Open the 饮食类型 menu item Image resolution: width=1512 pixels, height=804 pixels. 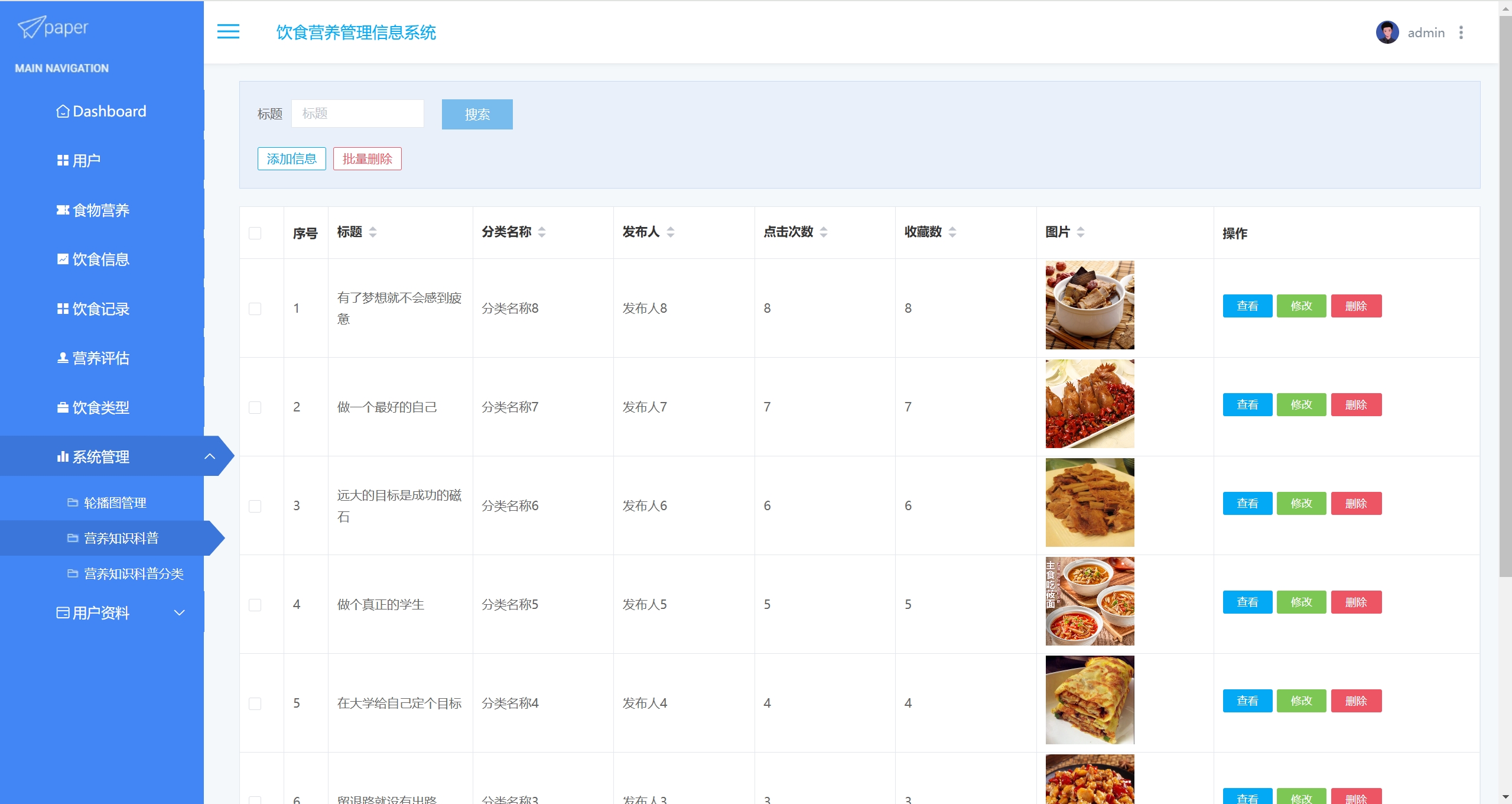click(102, 408)
